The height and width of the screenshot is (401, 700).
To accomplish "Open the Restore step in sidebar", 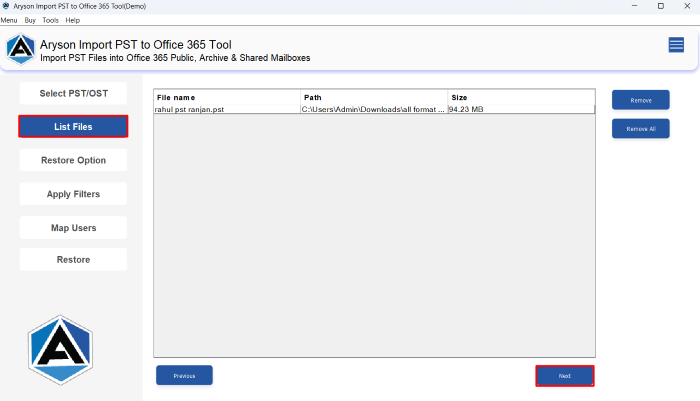I will pos(73,259).
